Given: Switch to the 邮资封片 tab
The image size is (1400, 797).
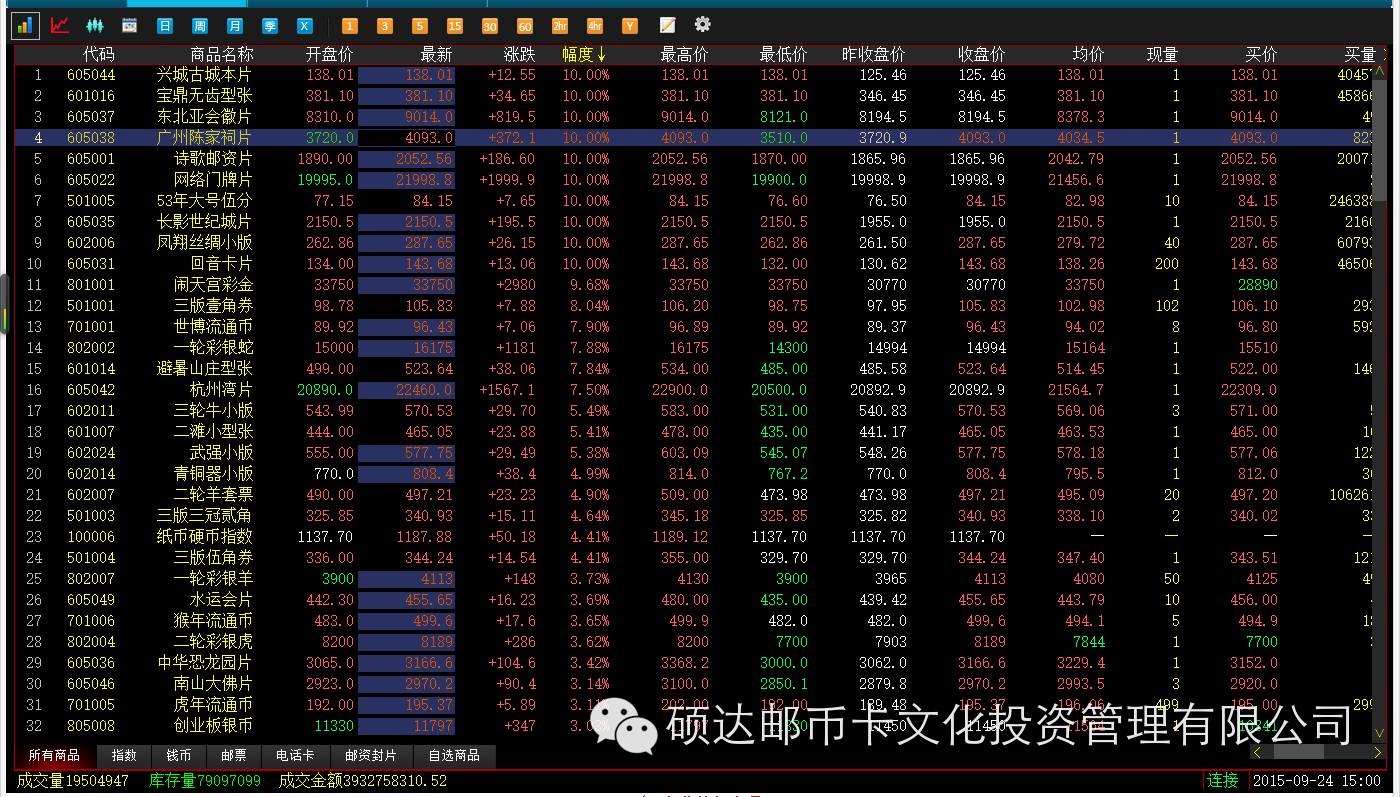Looking at the screenshot, I should coord(371,756).
